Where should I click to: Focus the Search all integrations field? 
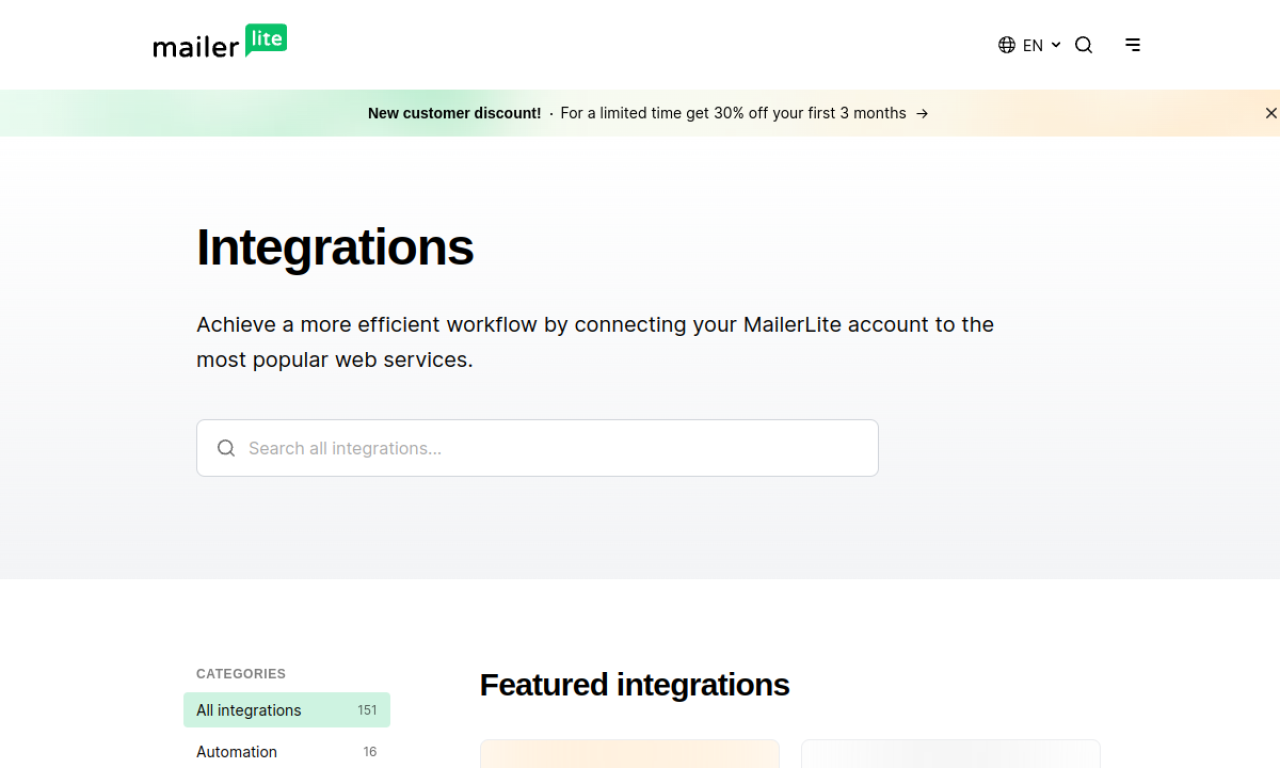[x=537, y=448]
